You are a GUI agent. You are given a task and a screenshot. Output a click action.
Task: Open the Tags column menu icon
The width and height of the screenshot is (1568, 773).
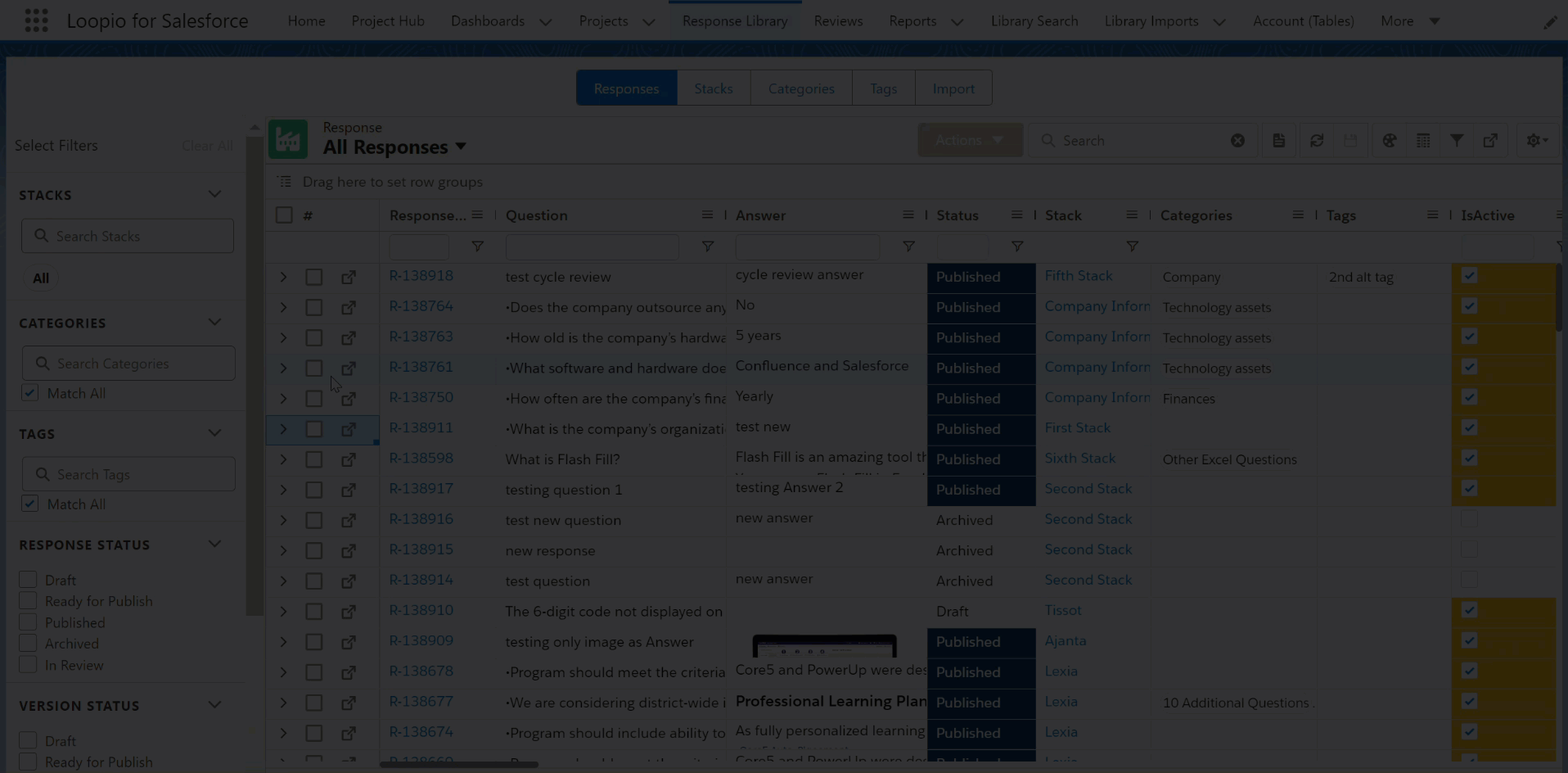pos(1432,215)
